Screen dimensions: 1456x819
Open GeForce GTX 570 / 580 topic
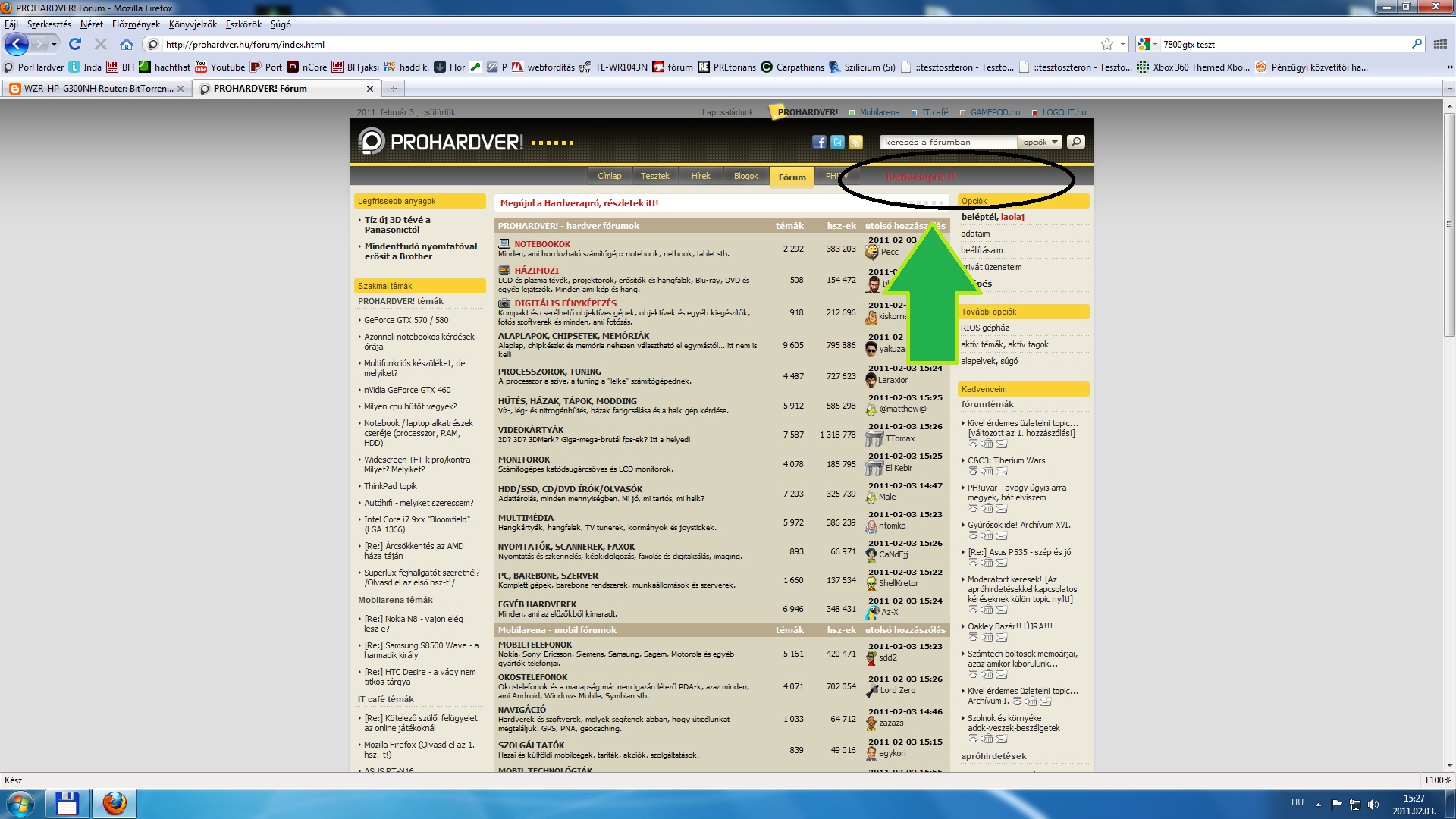pos(406,320)
